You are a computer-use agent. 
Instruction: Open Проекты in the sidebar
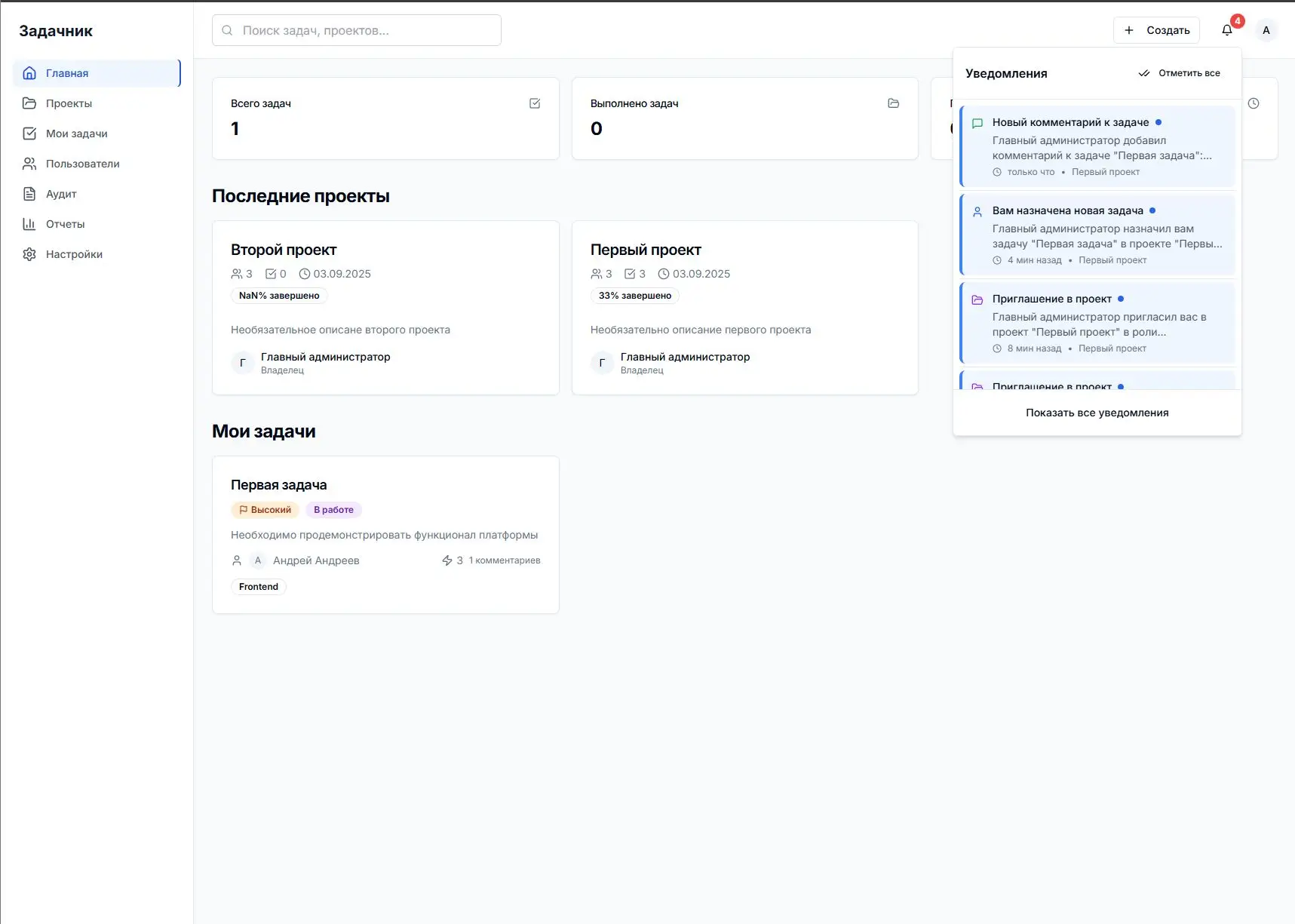pos(69,103)
